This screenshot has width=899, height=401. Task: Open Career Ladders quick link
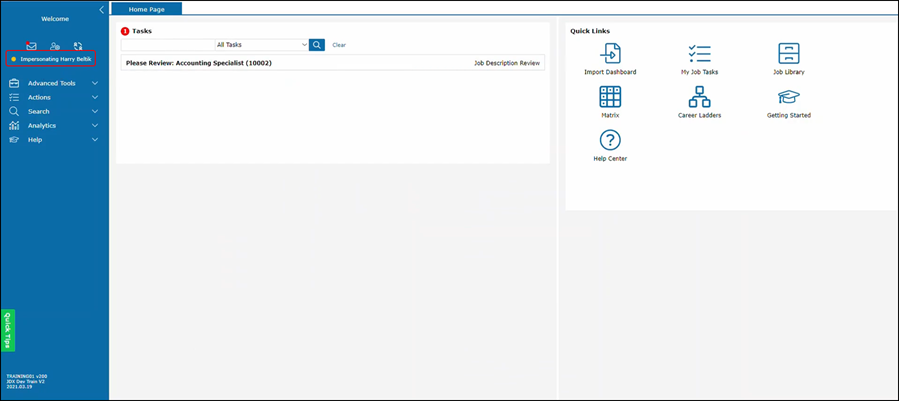pyautogui.click(x=699, y=98)
